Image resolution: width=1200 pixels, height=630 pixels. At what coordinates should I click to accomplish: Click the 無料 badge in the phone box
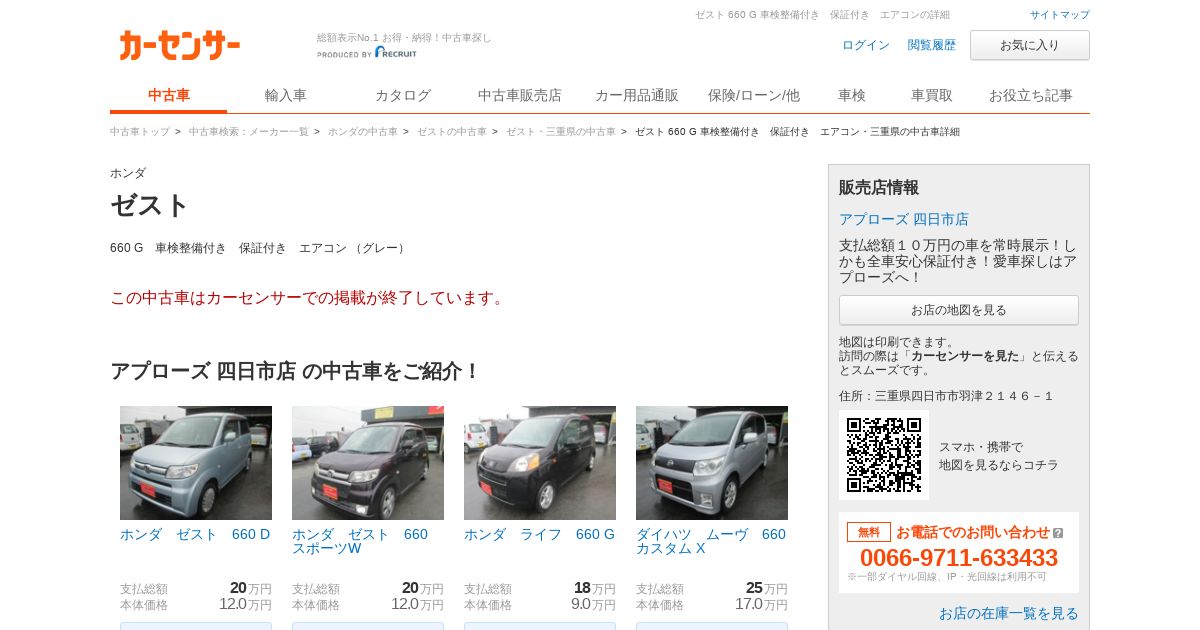(x=868, y=532)
